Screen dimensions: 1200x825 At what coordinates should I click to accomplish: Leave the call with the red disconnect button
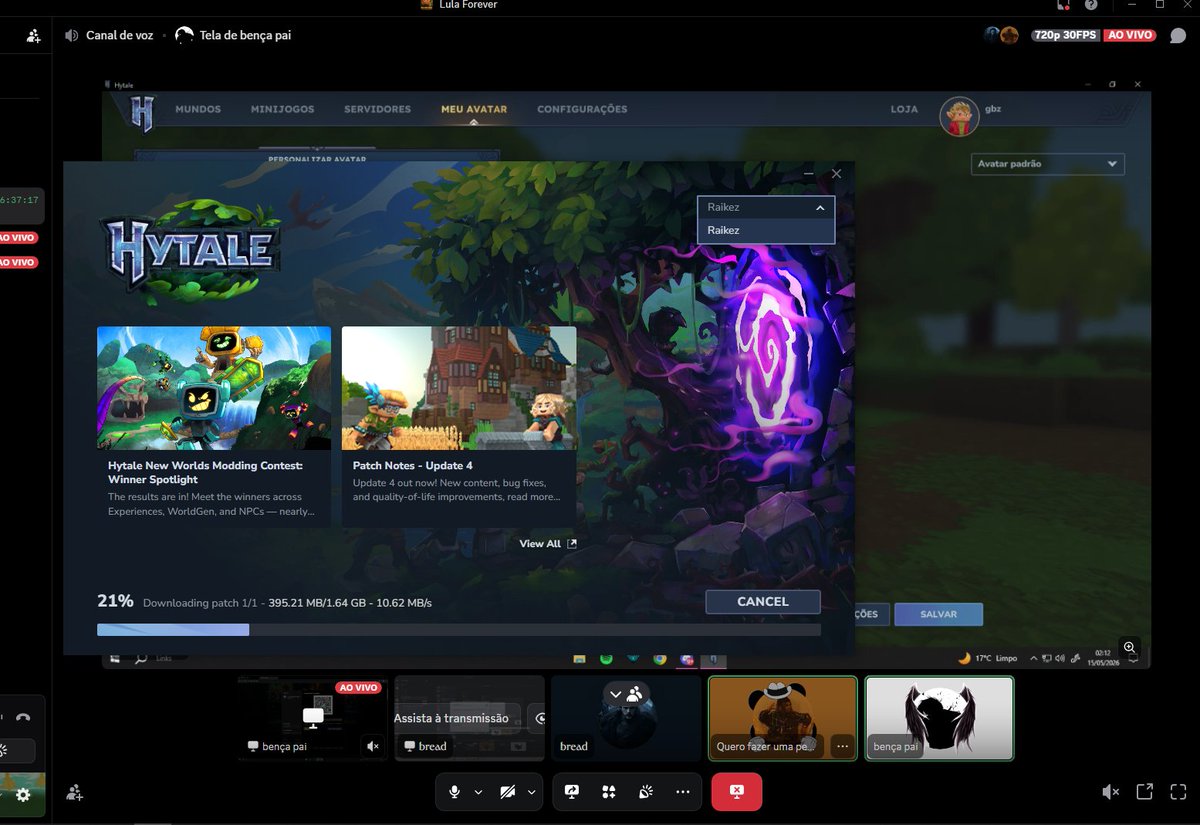click(737, 791)
